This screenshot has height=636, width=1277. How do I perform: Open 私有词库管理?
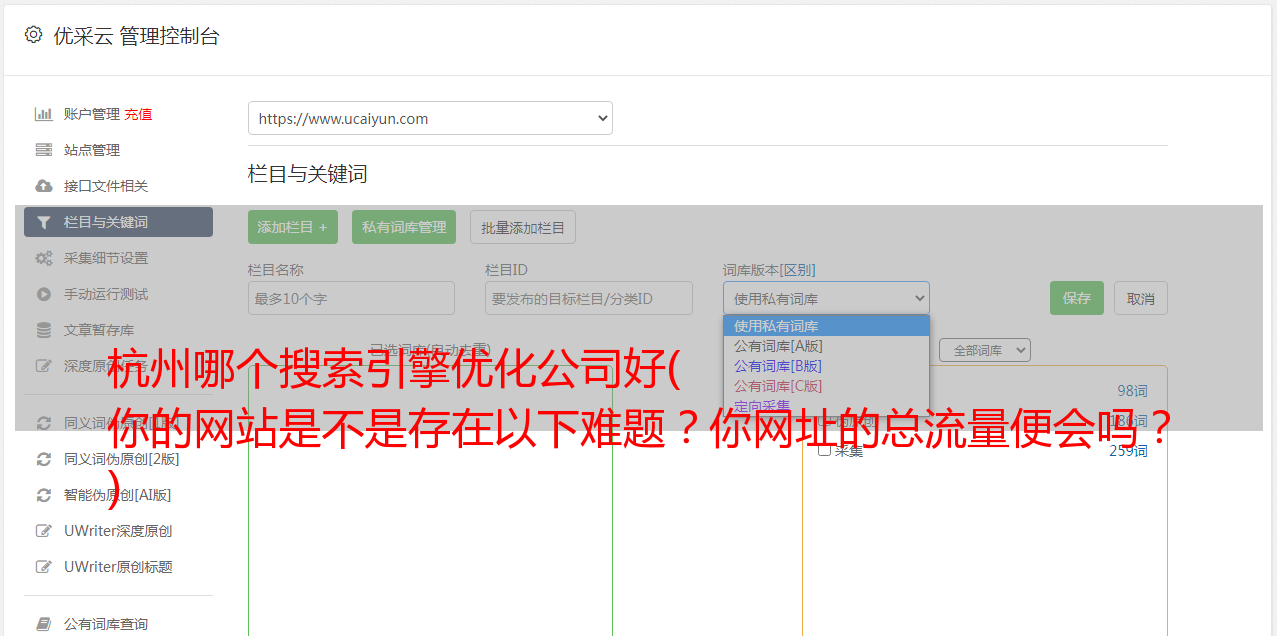(x=404, y=227)
